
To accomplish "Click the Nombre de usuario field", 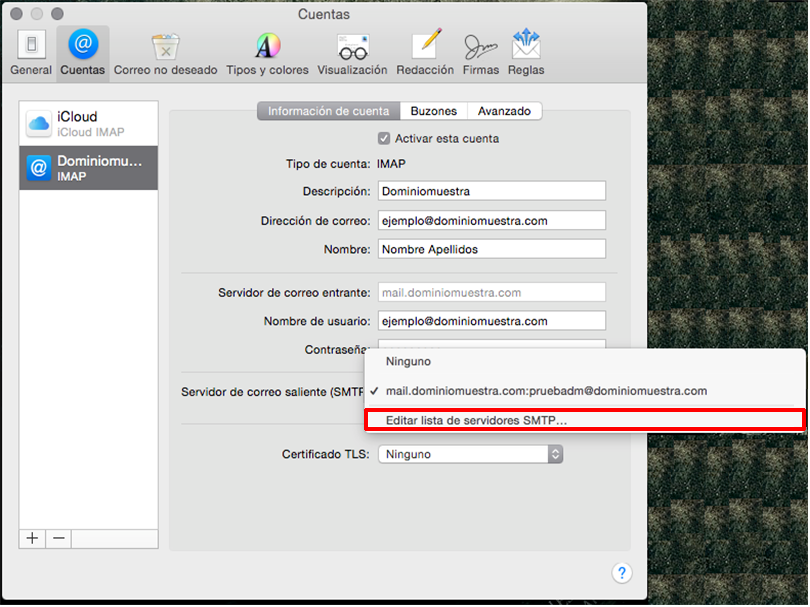I will 492,321.
